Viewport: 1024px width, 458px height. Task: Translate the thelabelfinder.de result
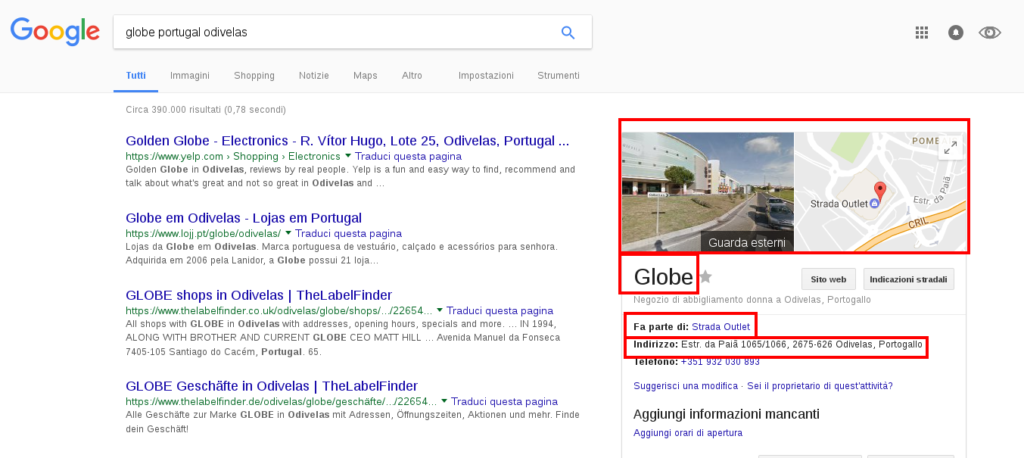504,401
